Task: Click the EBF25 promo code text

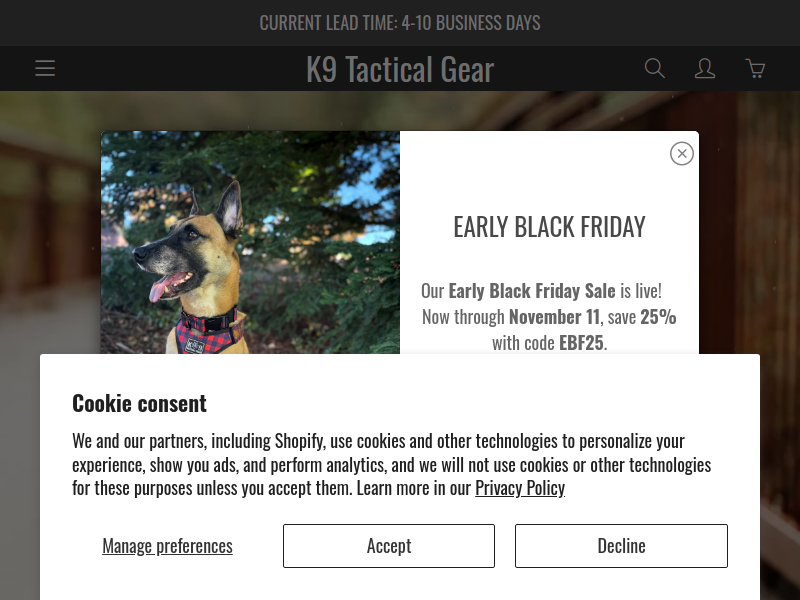Action: (x=581, y=343)
